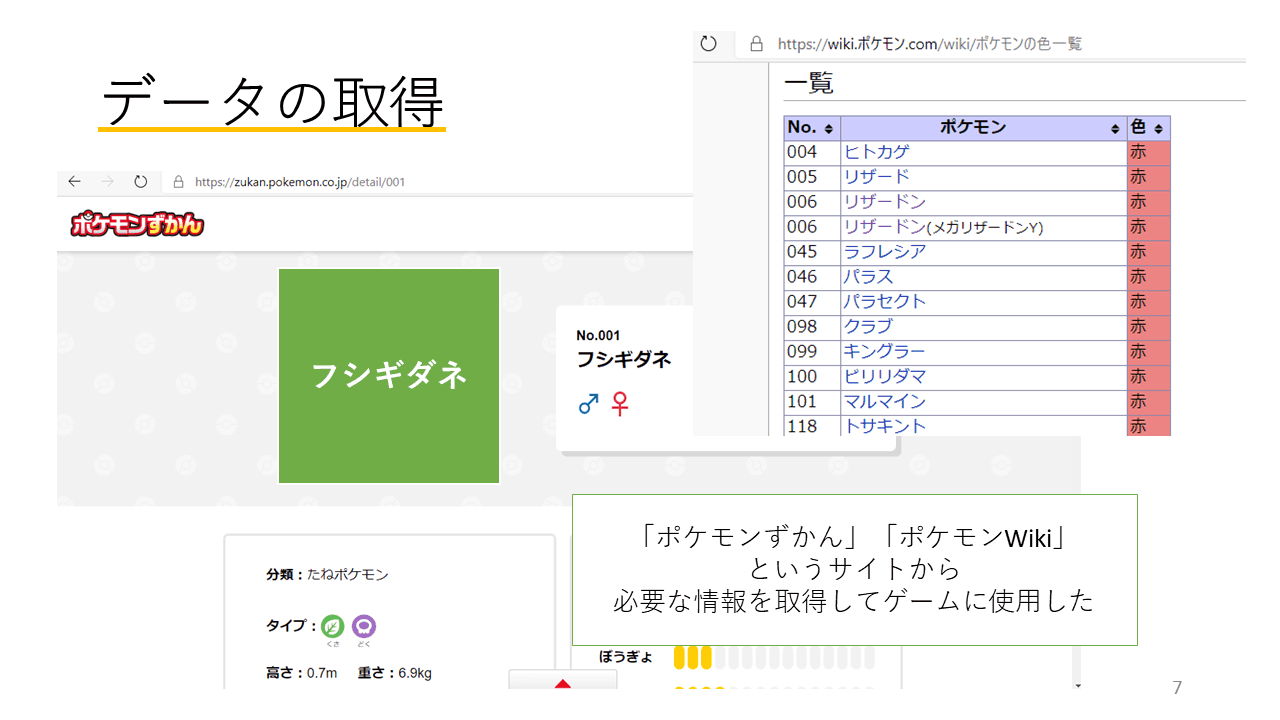Open the キングラー link
Screen dimensions: 1280x720
tap(885, 352)
